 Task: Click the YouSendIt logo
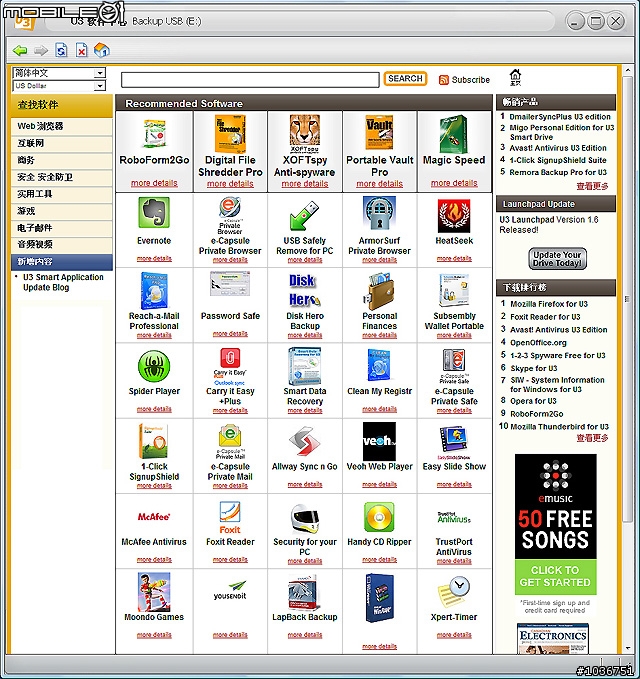230,591
